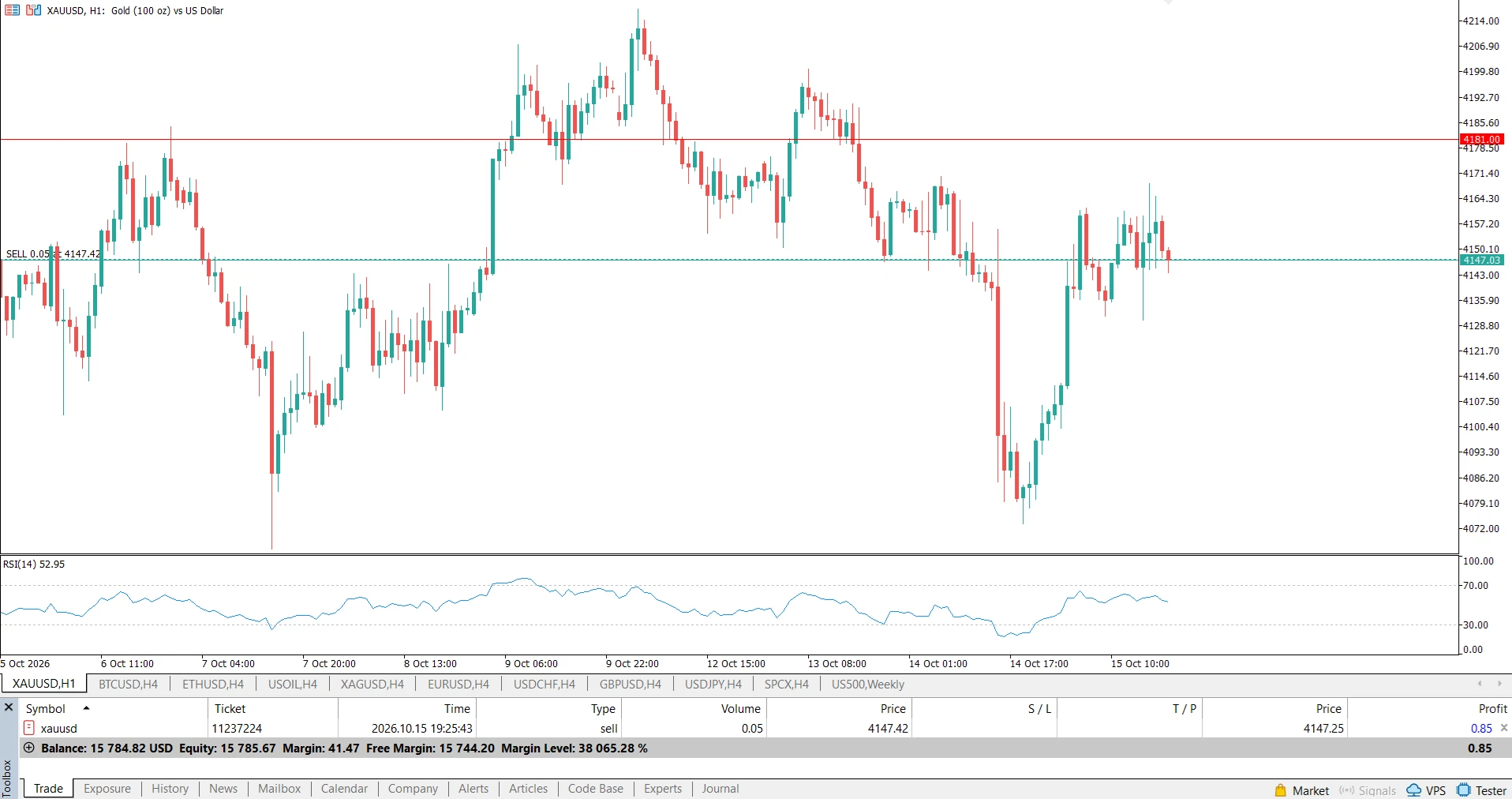Select the red 4181.00 horizontal line label

[x=1482, y=140]
